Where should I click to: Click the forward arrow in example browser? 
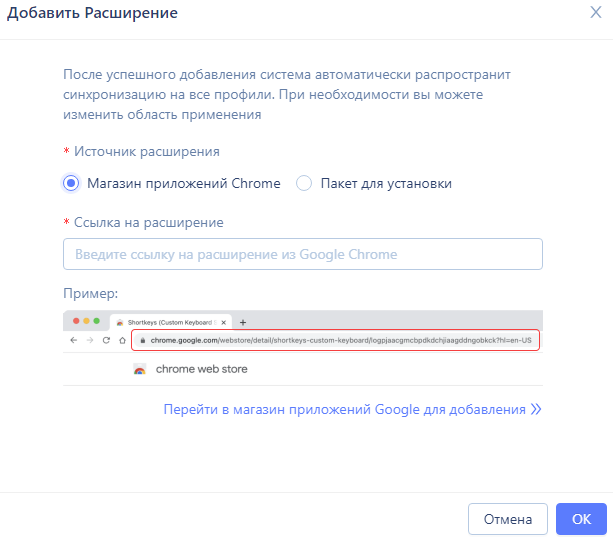point(90,340)
